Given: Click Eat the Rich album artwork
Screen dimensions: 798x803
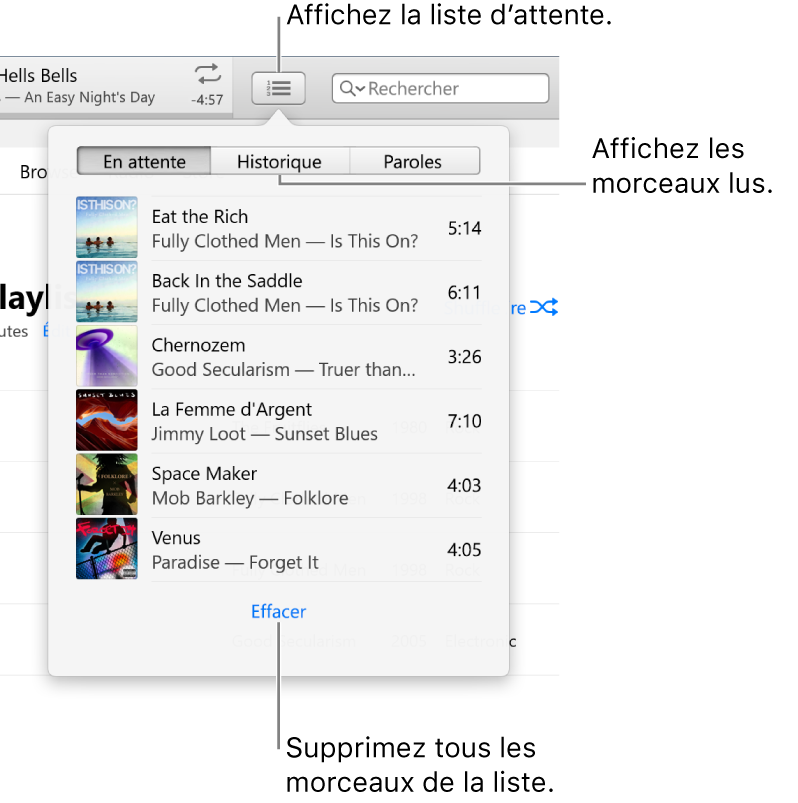Looking at the screenshot, I should 107,227.
